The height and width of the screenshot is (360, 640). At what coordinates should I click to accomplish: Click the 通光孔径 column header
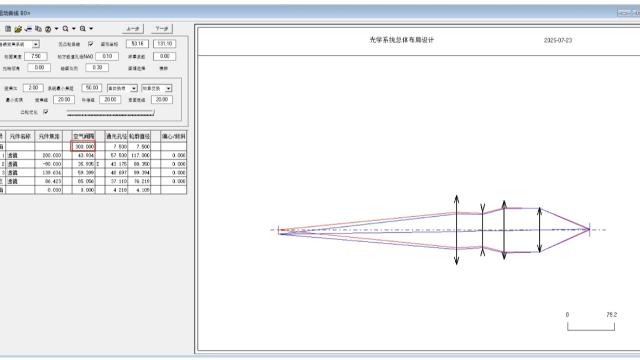(x=116, y=136)
